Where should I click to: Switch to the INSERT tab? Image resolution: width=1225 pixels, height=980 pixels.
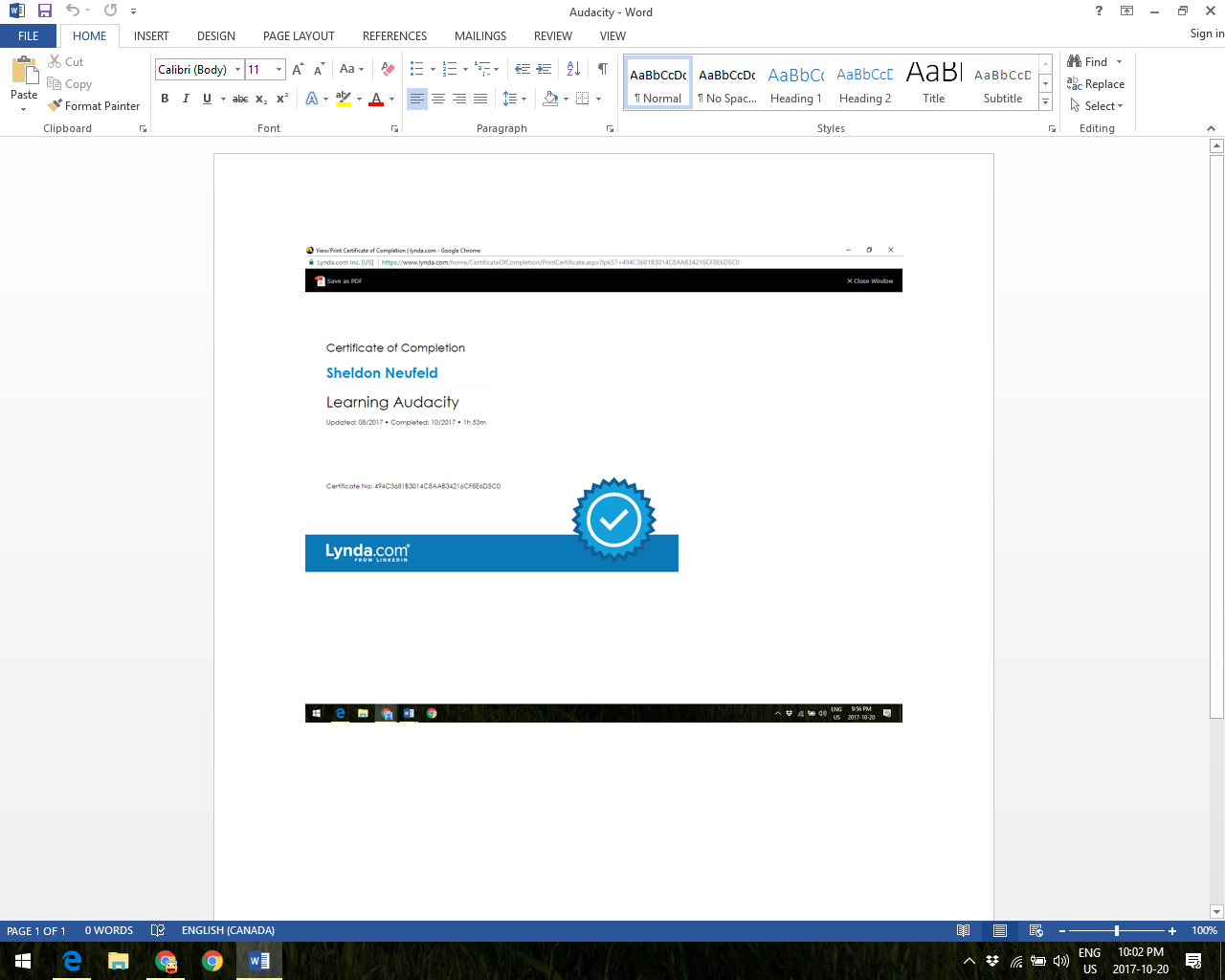pyautogui.click(x=151, y=35)
